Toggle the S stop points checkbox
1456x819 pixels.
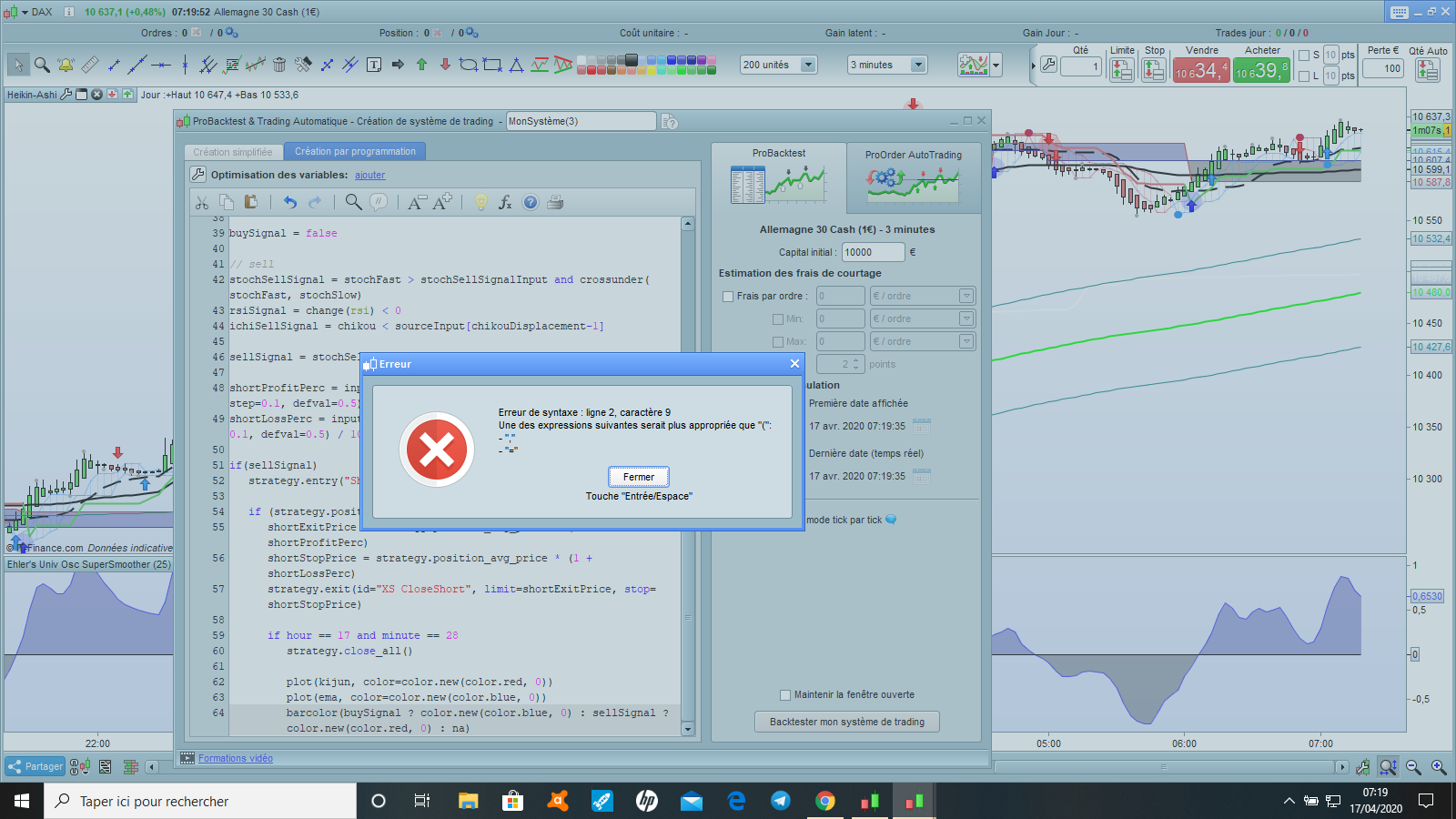(x=1304, y=56)
